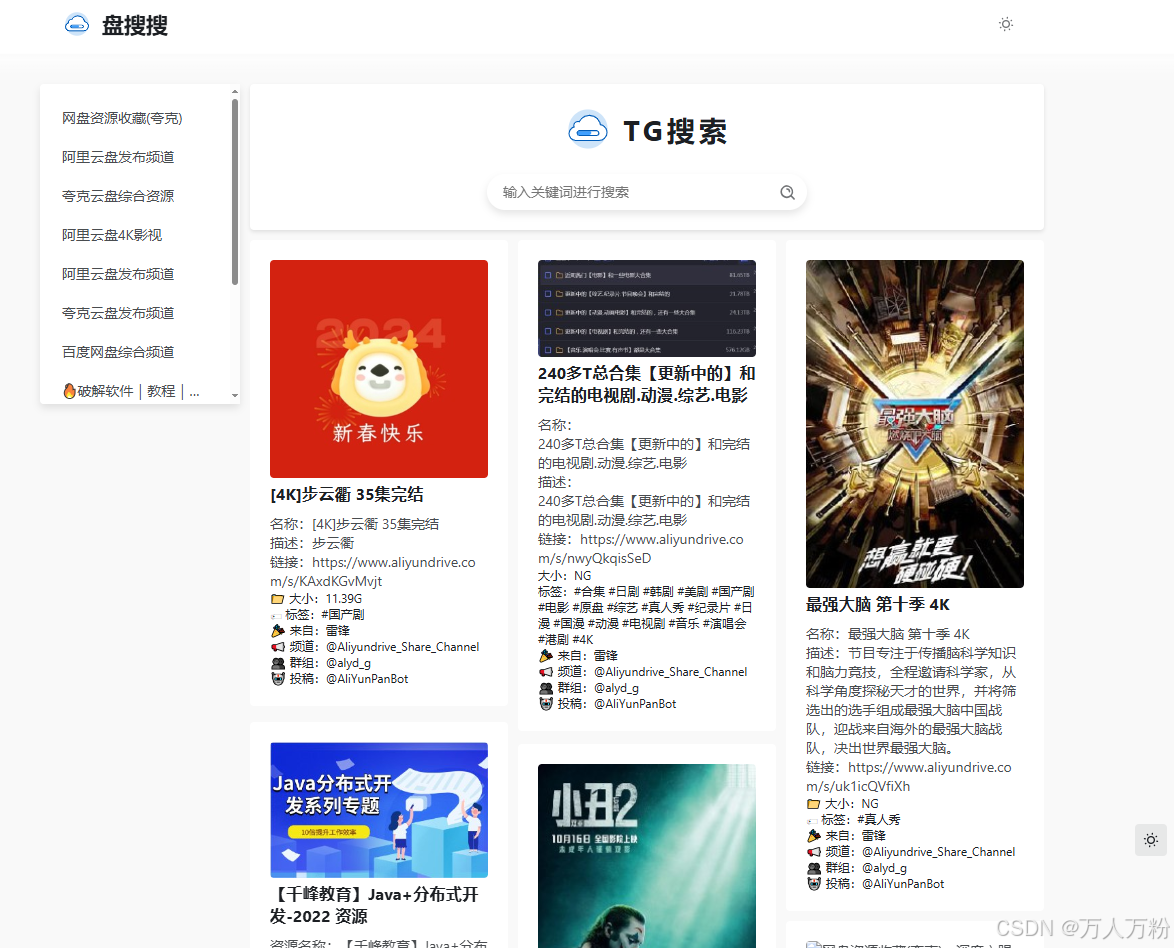The image size is (1174, 948).
Task: Click the #国产剧 tag text in 步云衢 card
Action: point(343,615)
